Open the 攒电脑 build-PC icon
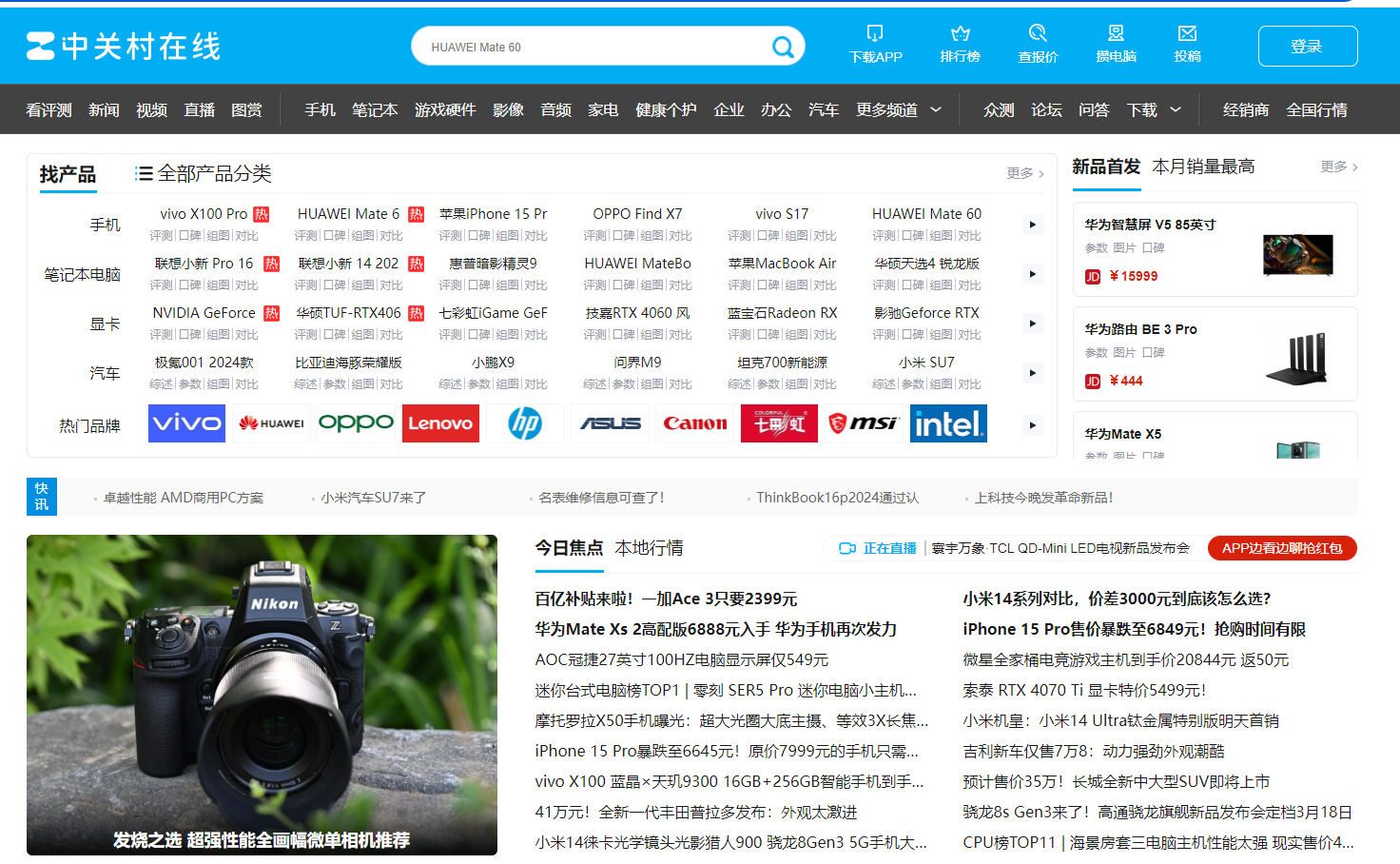The height and width of the screenshot is (864, 1400). click(1116, 34)
